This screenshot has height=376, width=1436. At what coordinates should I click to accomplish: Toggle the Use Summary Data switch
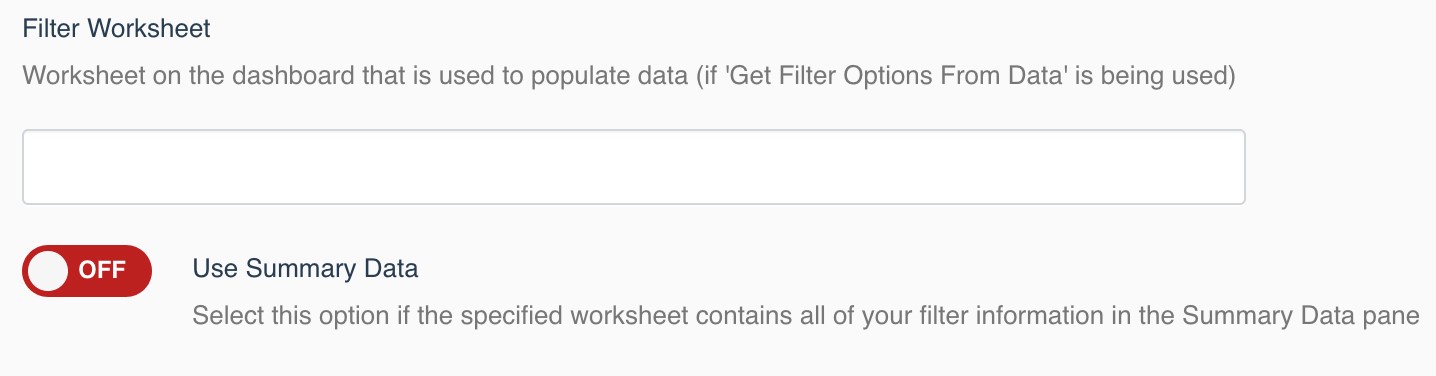click(87, 271)
